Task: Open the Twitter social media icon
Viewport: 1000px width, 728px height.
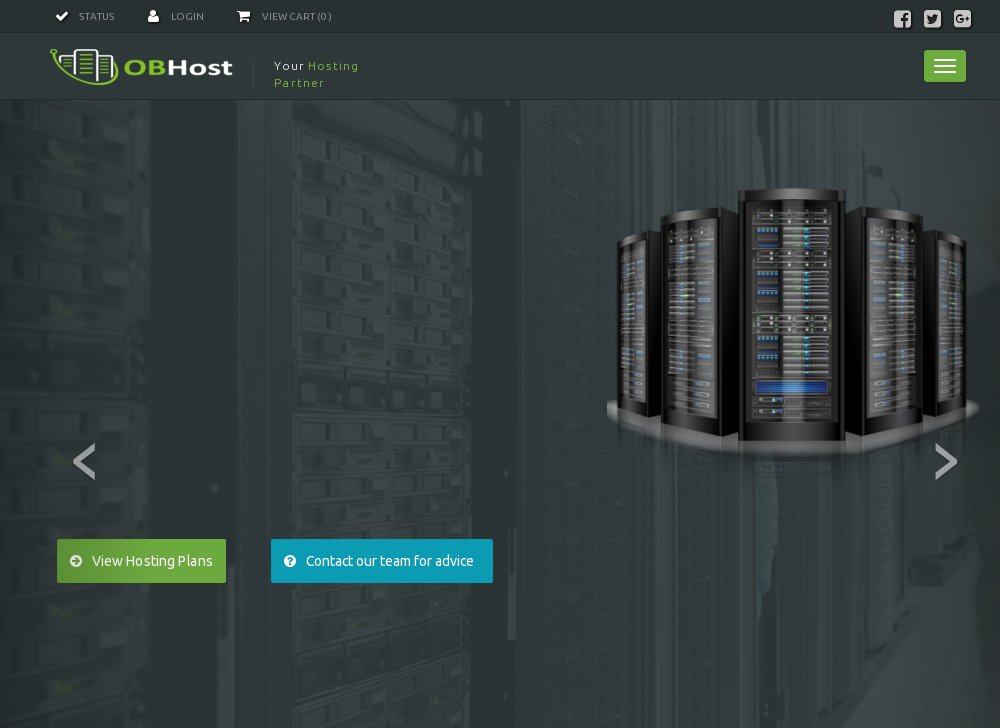Action: 932,19
